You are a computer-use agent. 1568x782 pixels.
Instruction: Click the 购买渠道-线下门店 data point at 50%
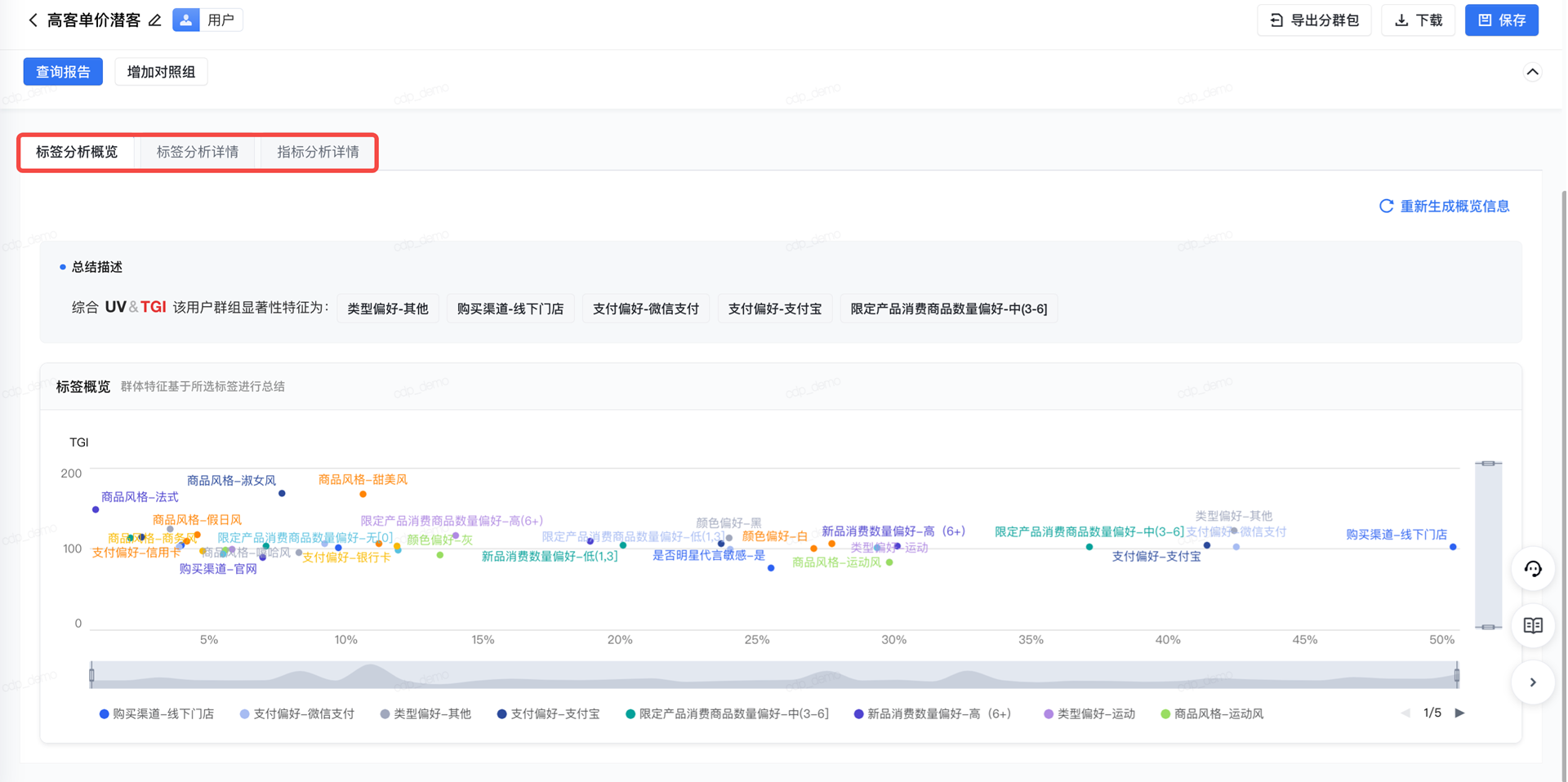(x=1453, y=547)
